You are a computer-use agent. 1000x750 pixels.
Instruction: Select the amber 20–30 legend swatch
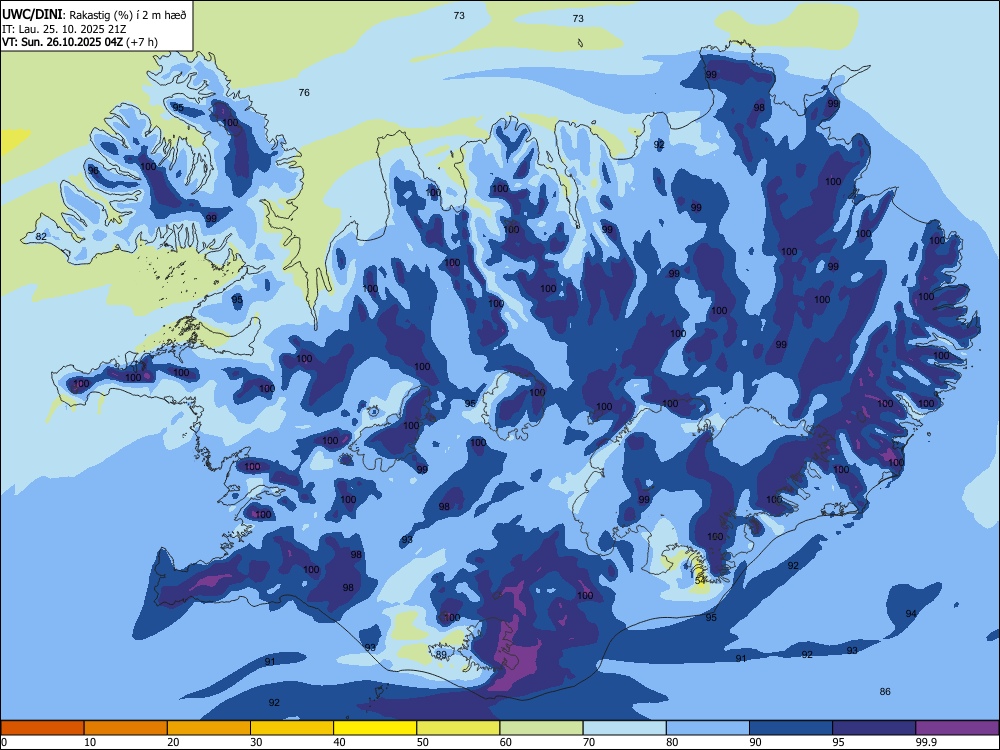(x=209, y=728)
